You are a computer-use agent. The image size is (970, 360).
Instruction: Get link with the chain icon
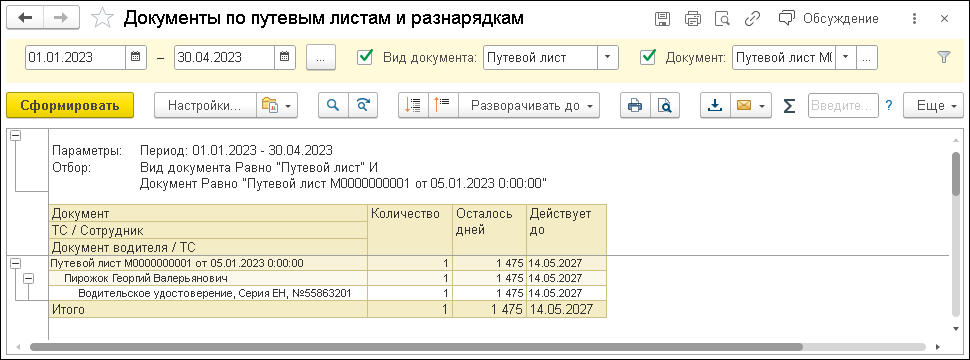pos(752,19)
